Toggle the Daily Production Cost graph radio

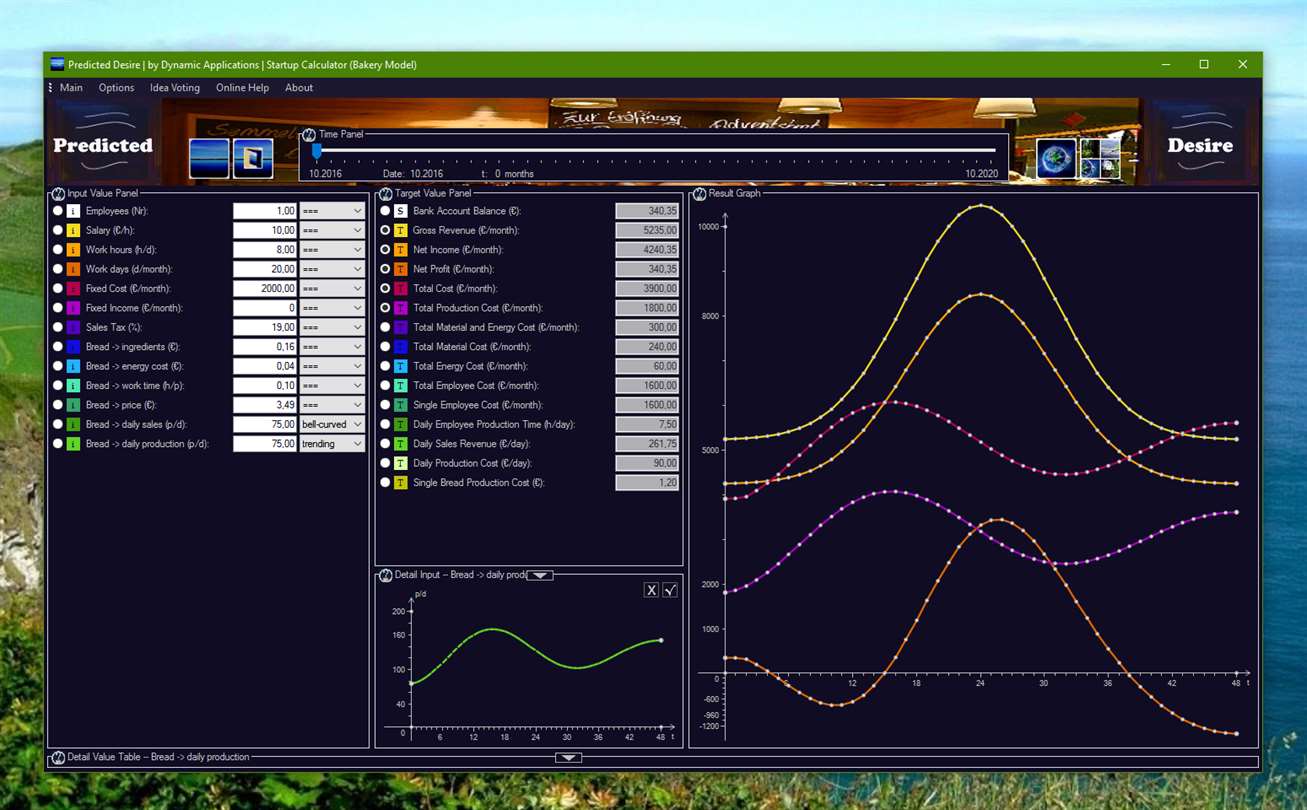point(386,463)
